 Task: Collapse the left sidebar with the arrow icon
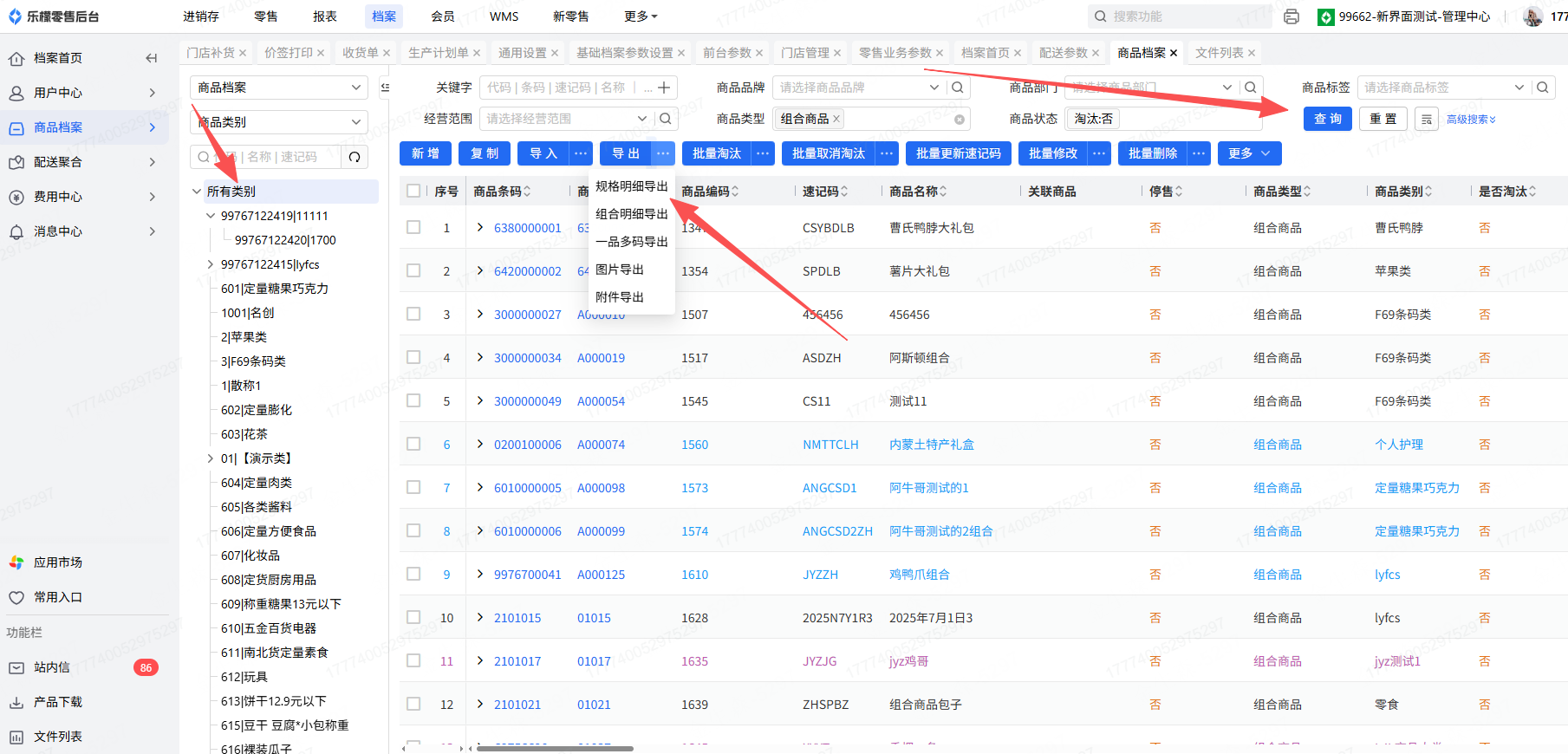click(x=152, y=58)
